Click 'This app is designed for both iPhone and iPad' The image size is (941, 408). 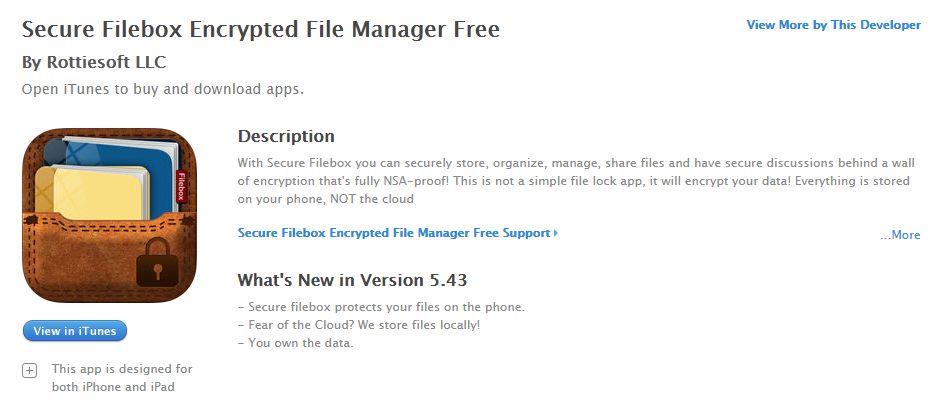pos(122,378)
